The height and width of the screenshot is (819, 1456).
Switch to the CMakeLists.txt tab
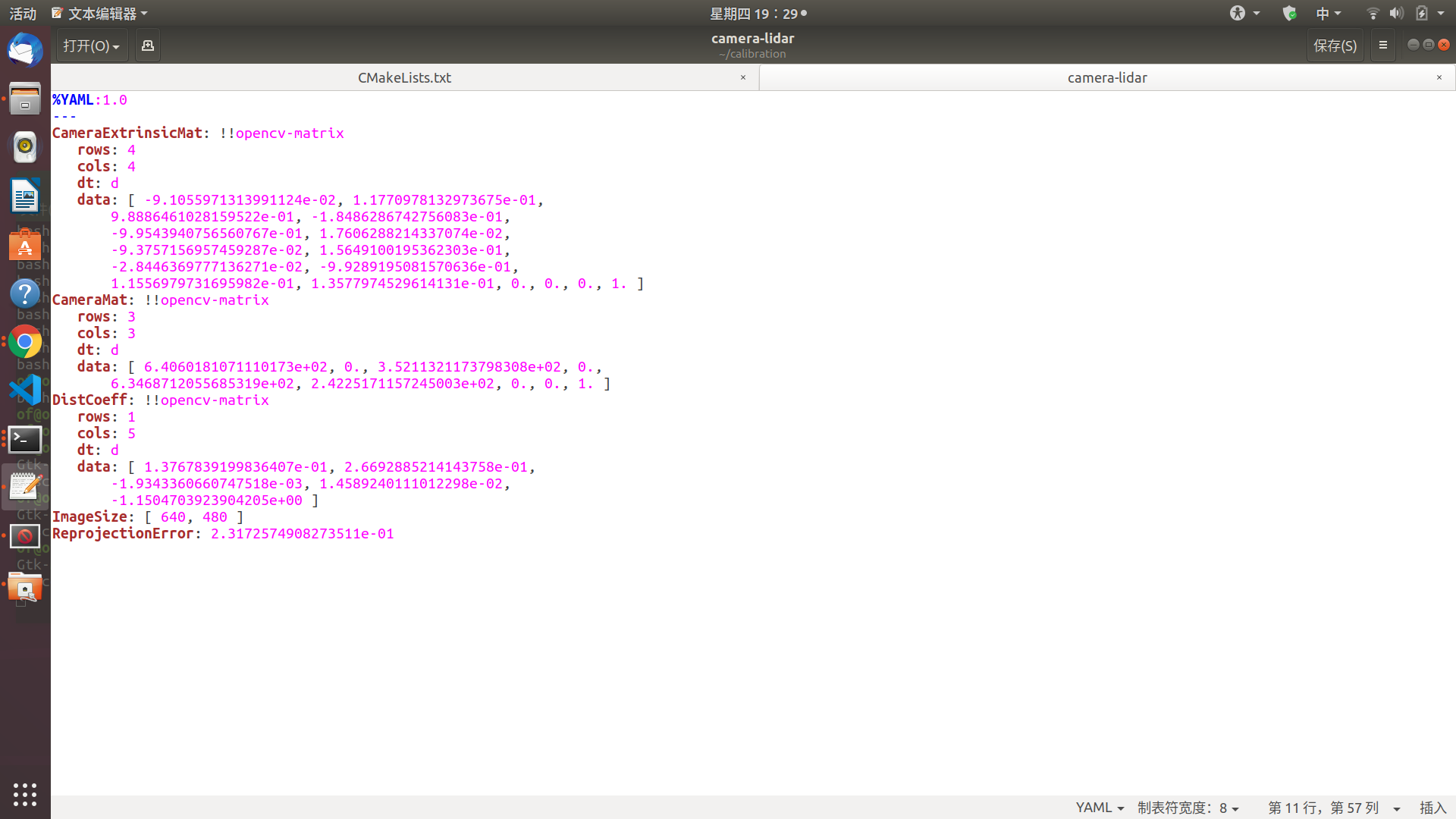tap(404, 77)
